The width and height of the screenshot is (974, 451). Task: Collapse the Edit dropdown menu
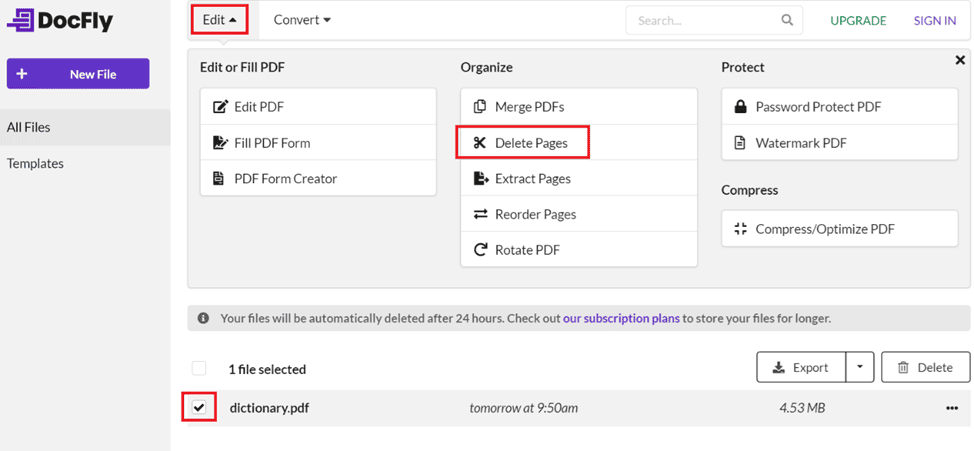[x=220, y=20]
